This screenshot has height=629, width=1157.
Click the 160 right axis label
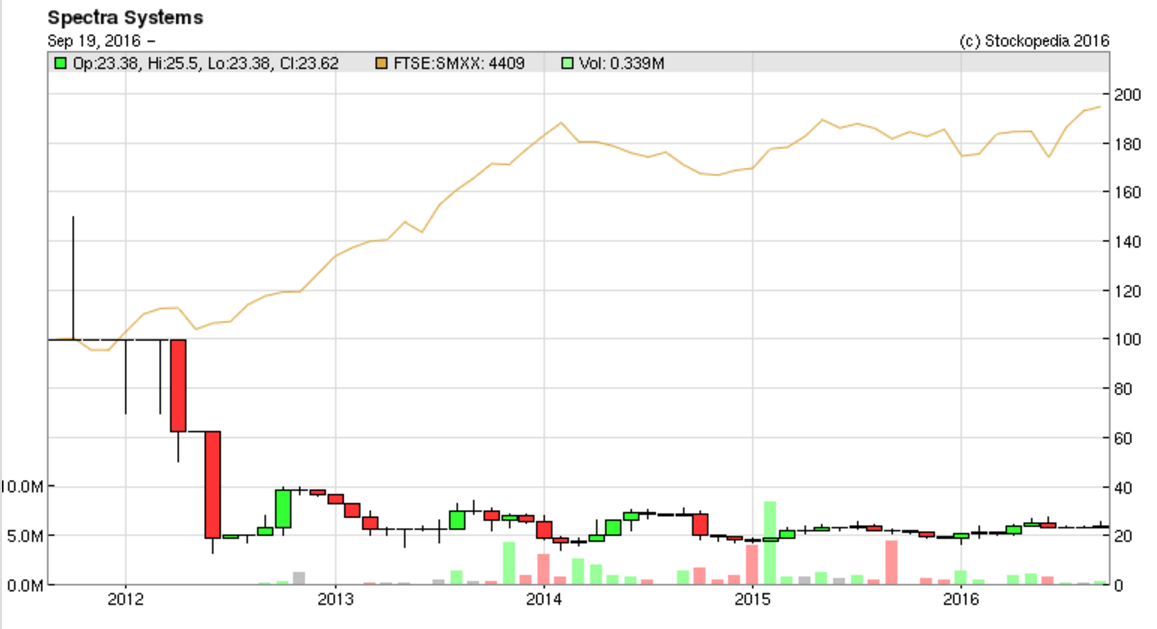1127,193
